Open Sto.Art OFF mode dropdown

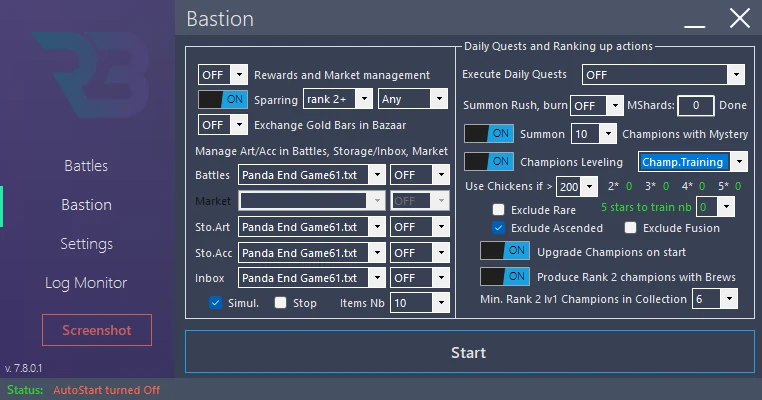tap(420, 227)
